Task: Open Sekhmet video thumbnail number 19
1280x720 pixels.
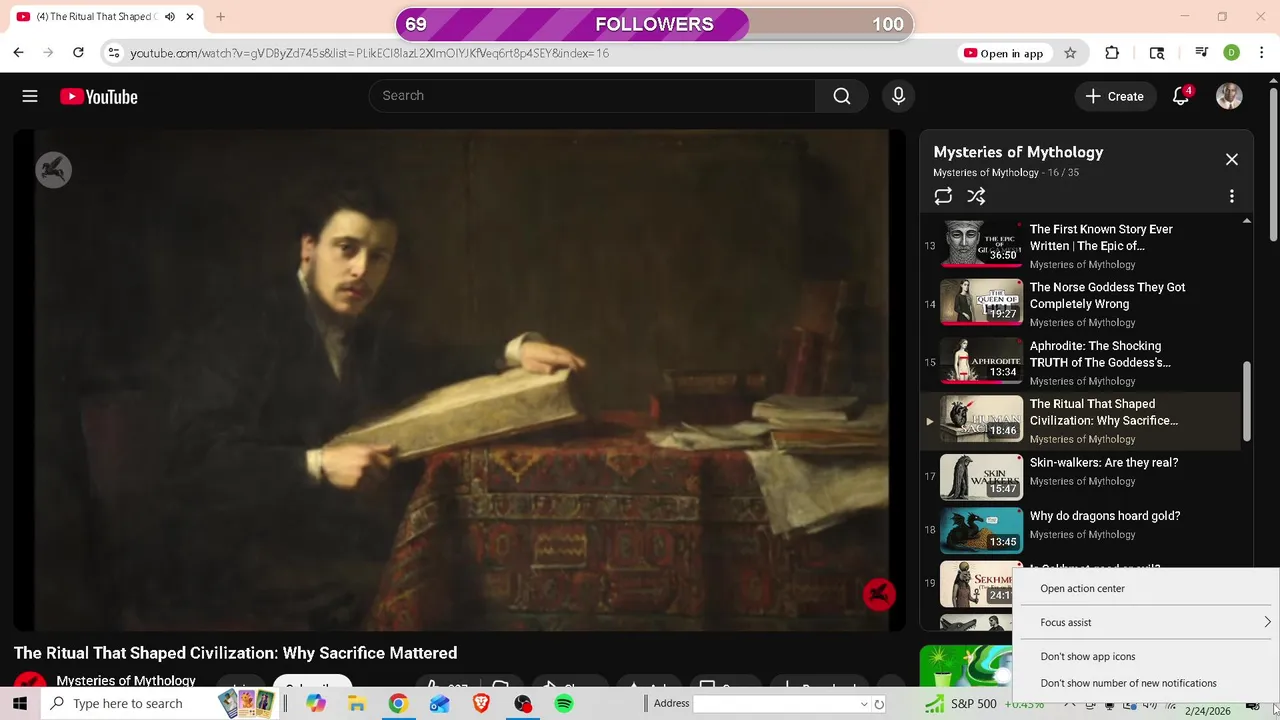Action: 976,585
